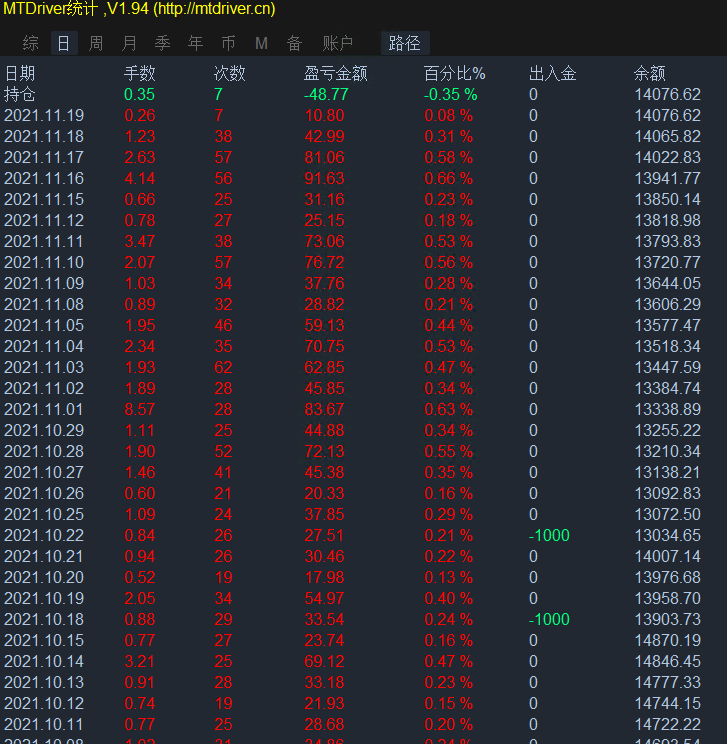Click balance 13818.98 for 2021.11.12
Image resolution: width=727 pixels, height=744 pixels.
[x=668, y=221]
